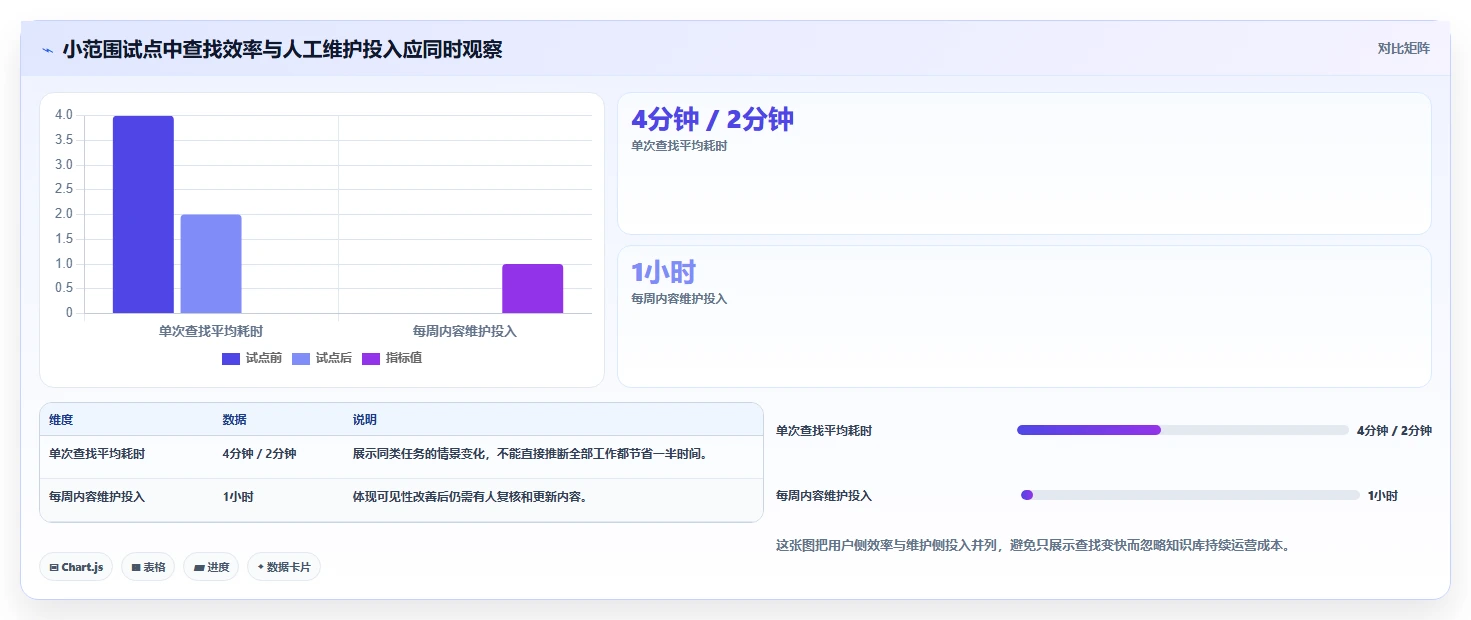Click the tall 试点前 bar for 单次查找平均耗时
This screenshot has height=620, width=1471.
[x=143, y=214]
